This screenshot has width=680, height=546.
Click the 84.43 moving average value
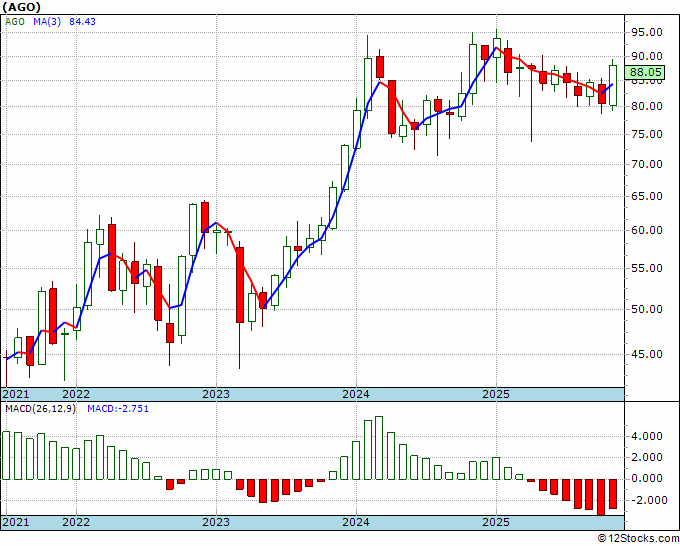click(82, 21)
